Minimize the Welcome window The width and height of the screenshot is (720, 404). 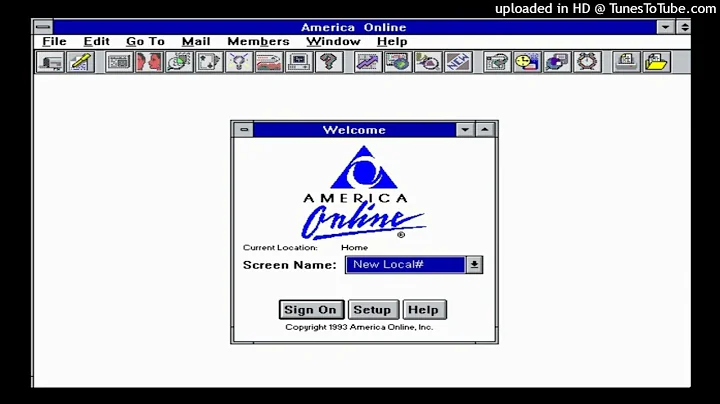tap(465, 130)
